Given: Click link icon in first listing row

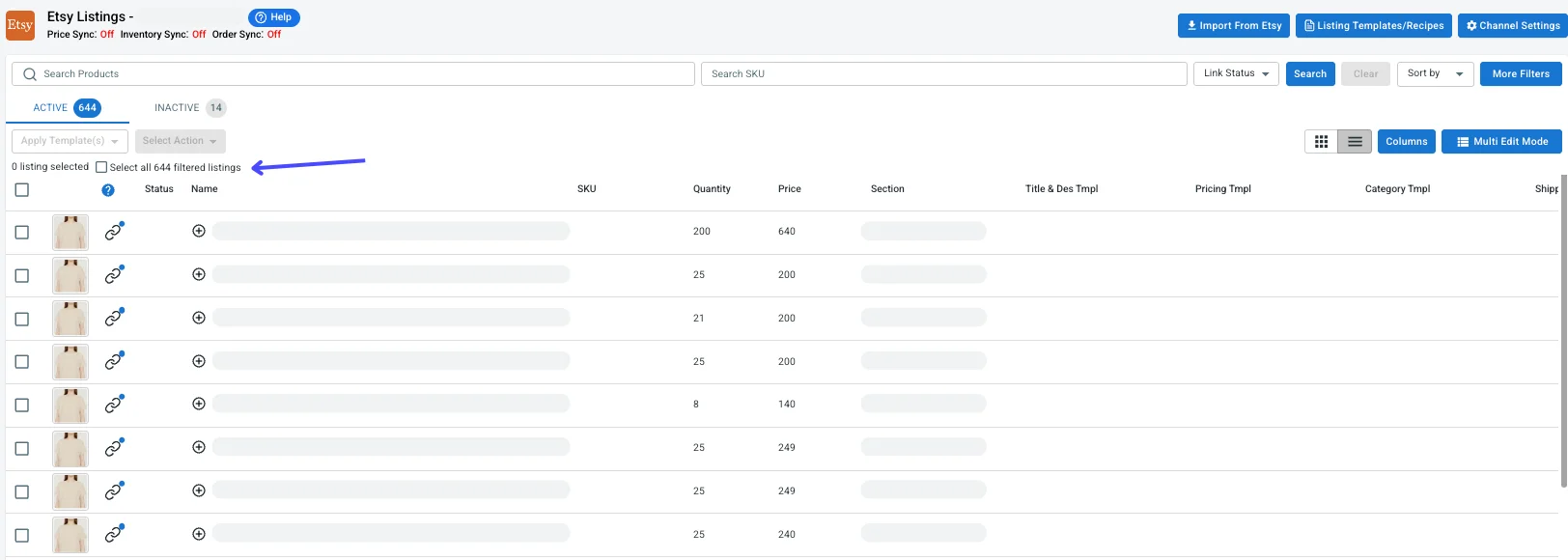Looking at the screenshot, I should point(114,232).
